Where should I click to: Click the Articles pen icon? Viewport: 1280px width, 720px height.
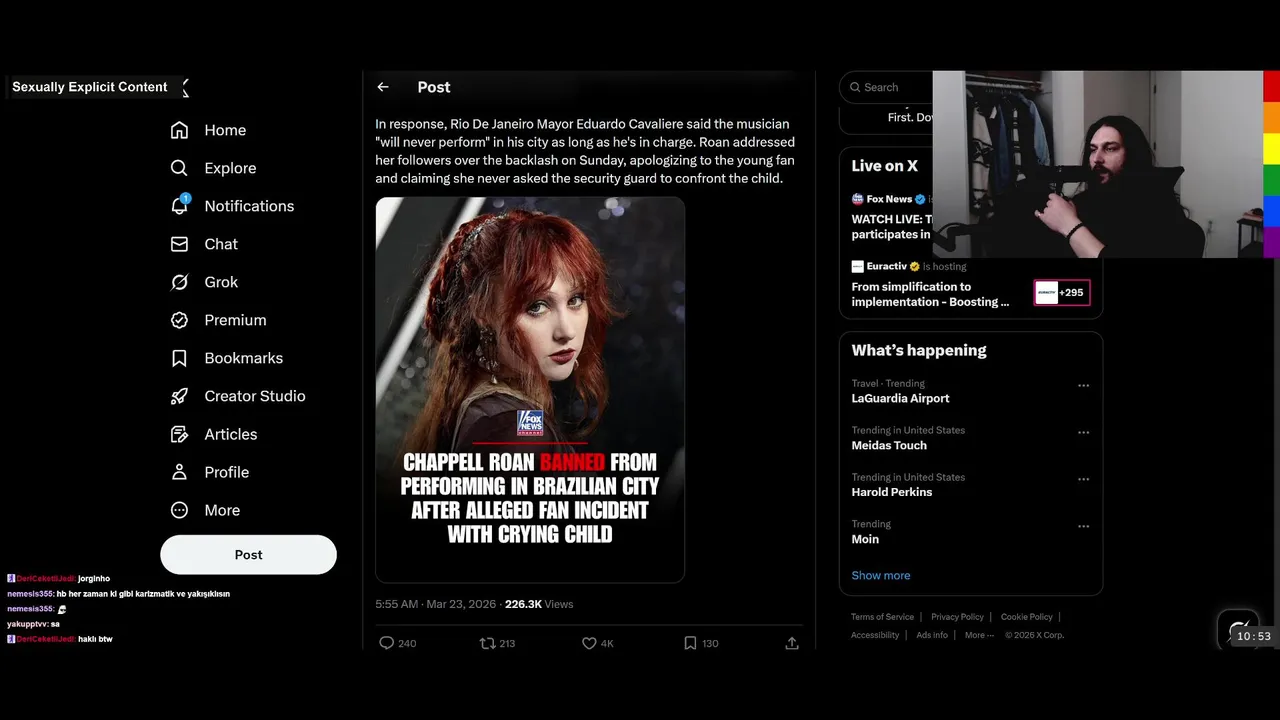(179, 434)
